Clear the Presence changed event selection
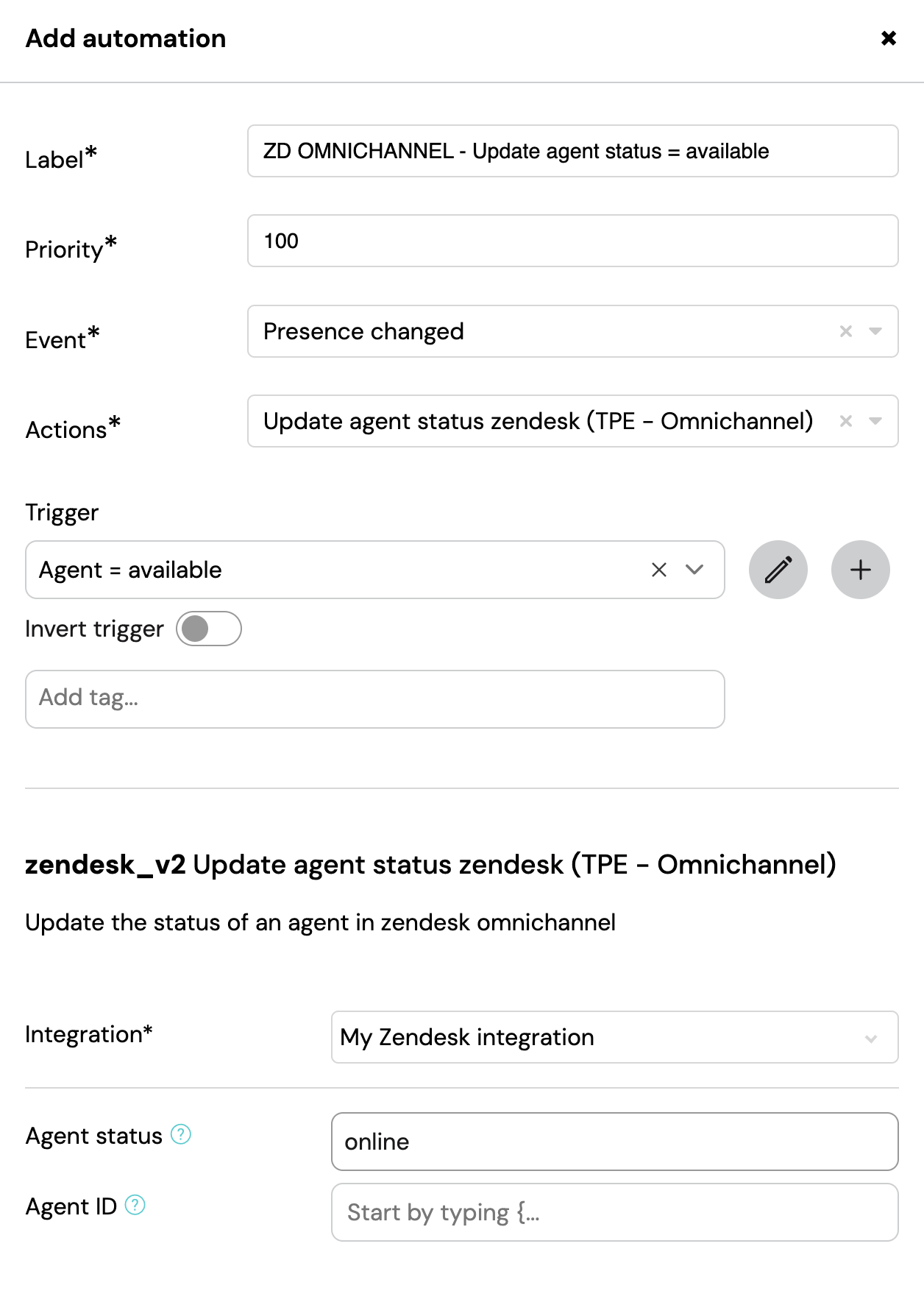The height and width of the screenshot is (1291, 924). pyautogui.click(x=846, y=331)
